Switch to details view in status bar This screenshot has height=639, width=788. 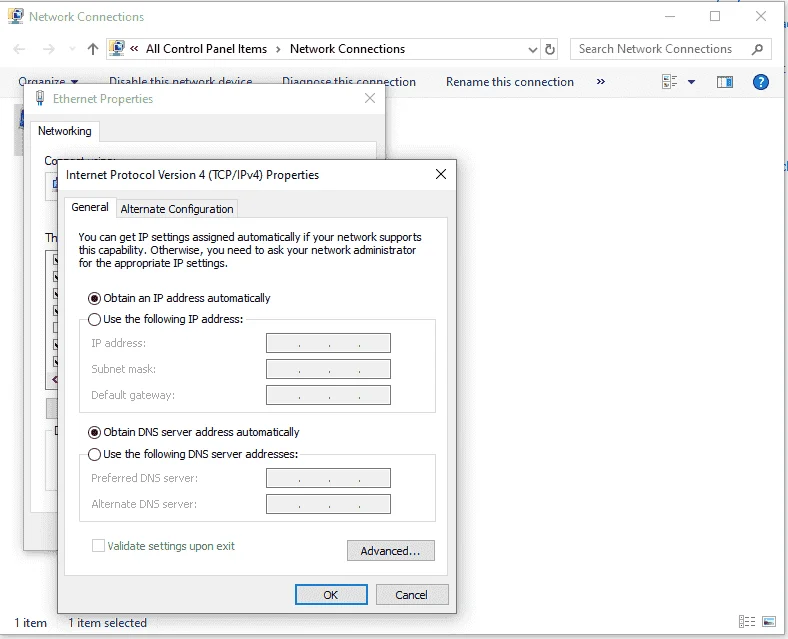[747, 622]
